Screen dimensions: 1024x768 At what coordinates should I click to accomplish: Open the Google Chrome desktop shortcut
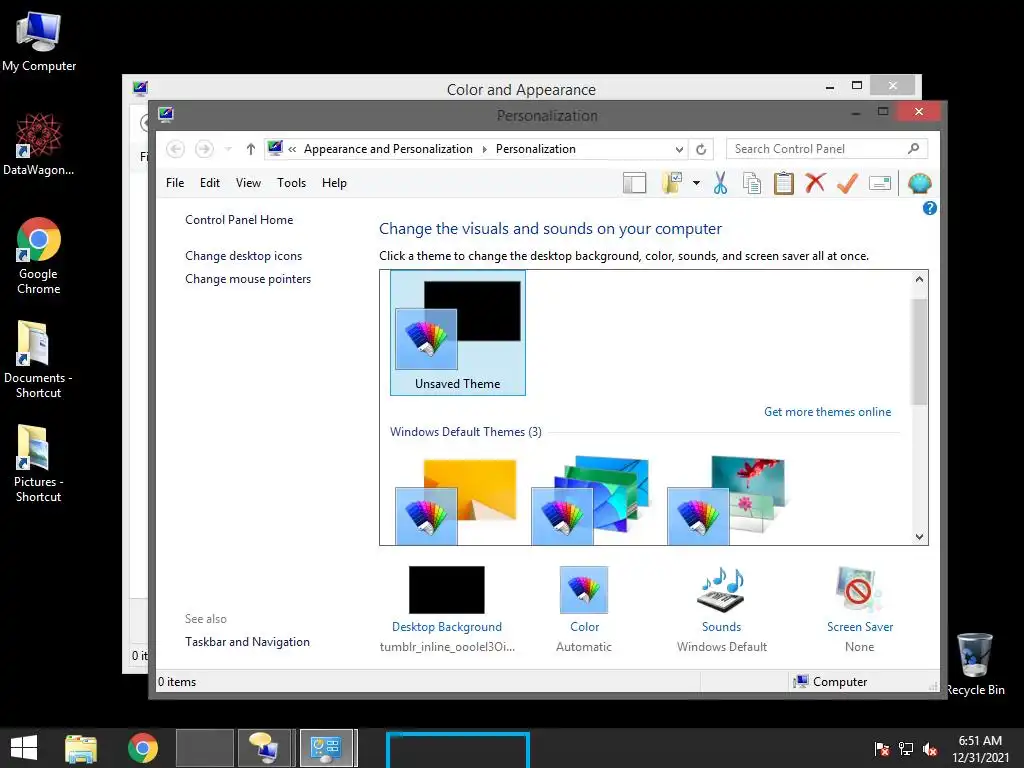39,255
